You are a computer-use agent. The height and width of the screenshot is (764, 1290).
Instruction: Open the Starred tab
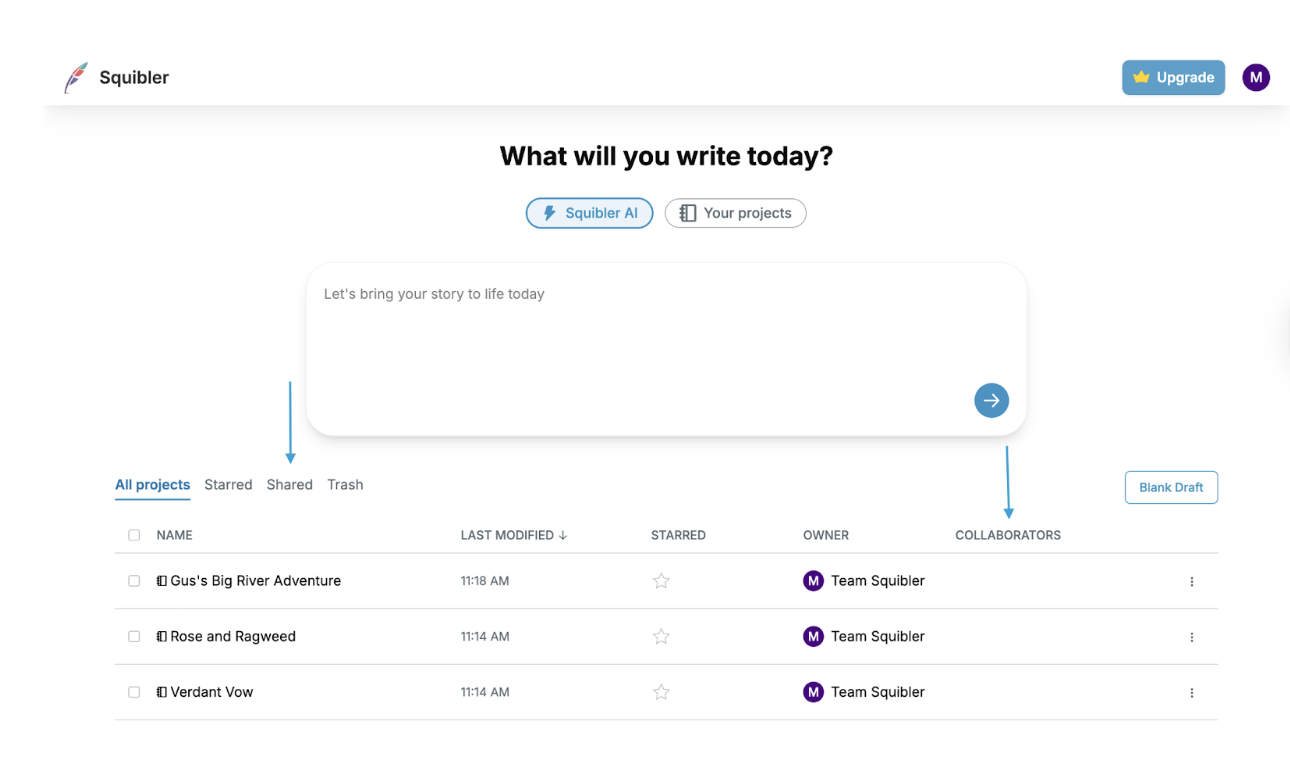(x=228, y=485)
